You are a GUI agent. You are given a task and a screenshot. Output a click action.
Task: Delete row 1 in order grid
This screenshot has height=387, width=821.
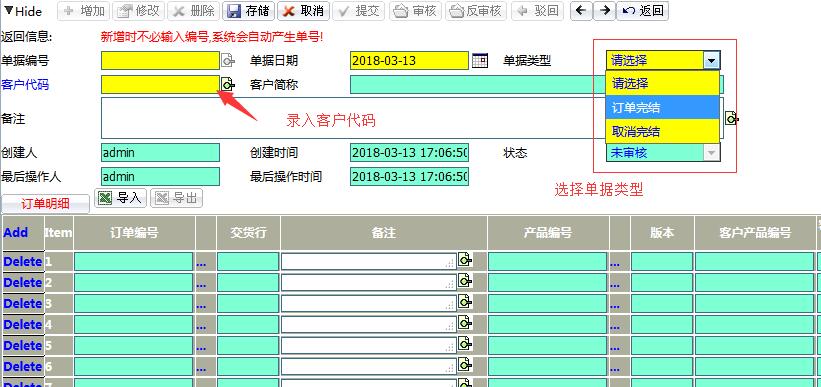23,261
